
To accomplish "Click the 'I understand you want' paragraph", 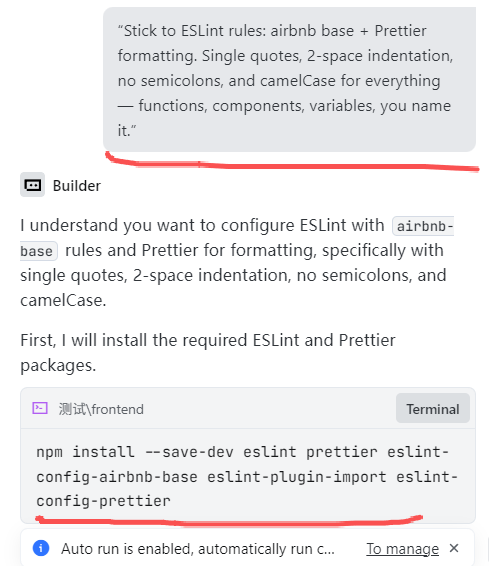I will 236,262.
